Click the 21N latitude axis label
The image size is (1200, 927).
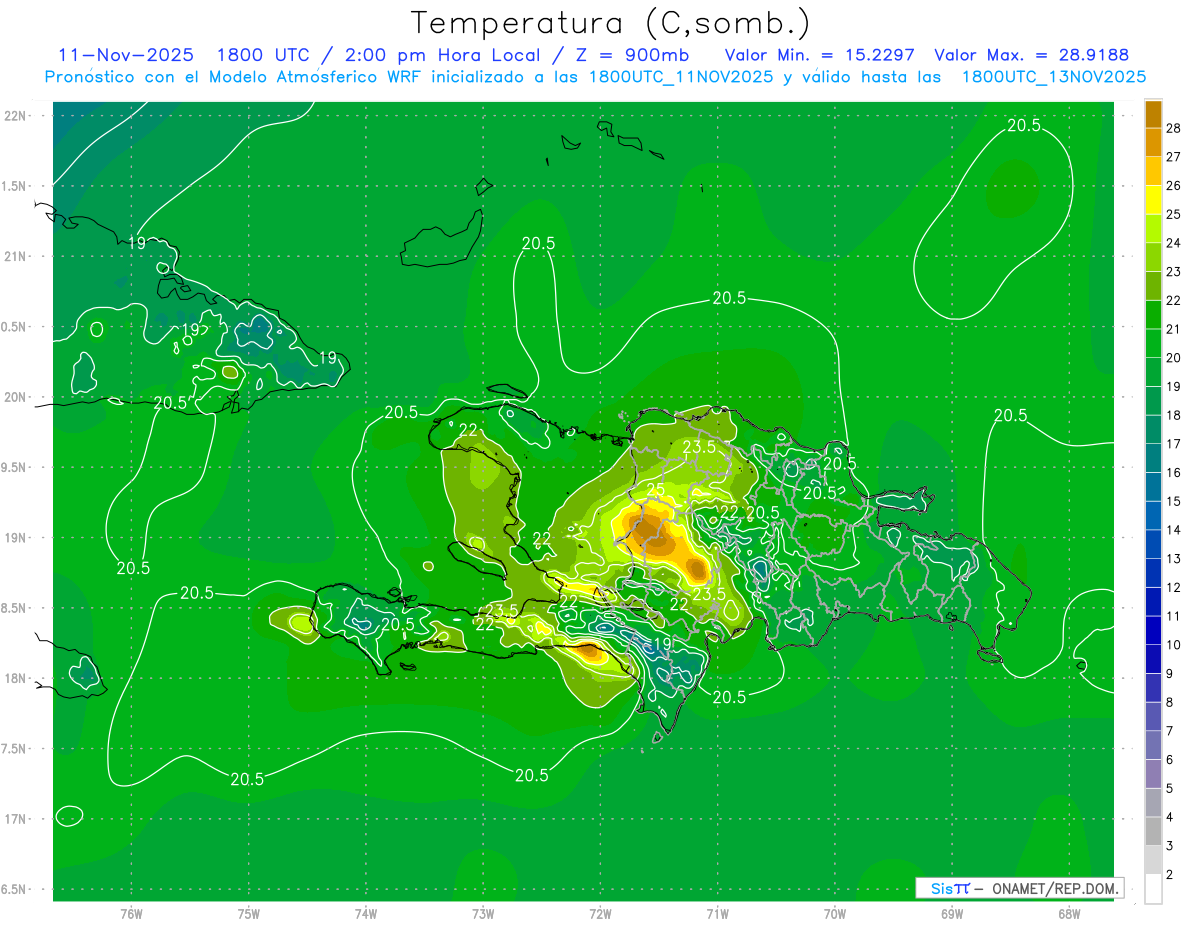click(x=17, y=256)
